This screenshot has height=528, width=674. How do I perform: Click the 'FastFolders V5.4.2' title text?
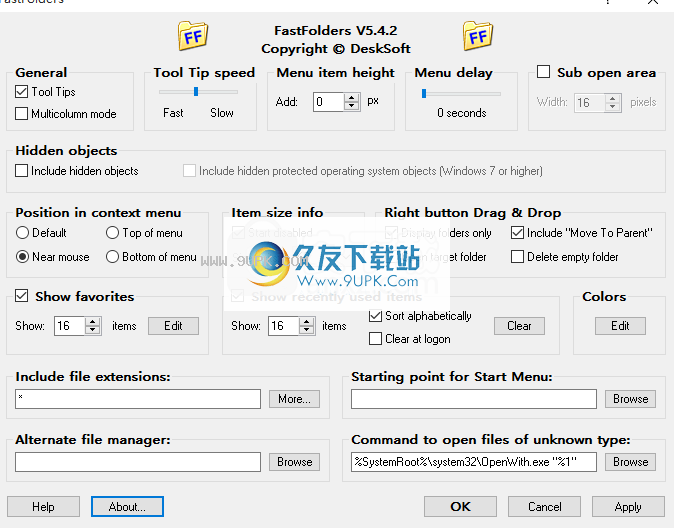point(336,31)
